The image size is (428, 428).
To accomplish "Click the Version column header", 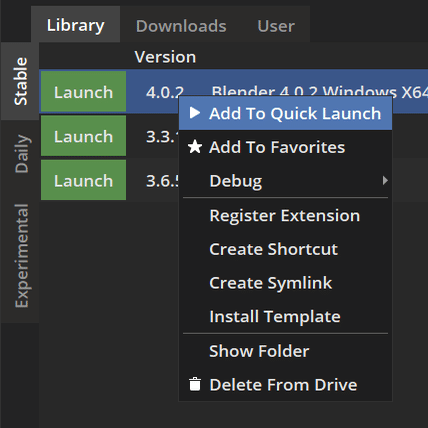I will point(165,57).
